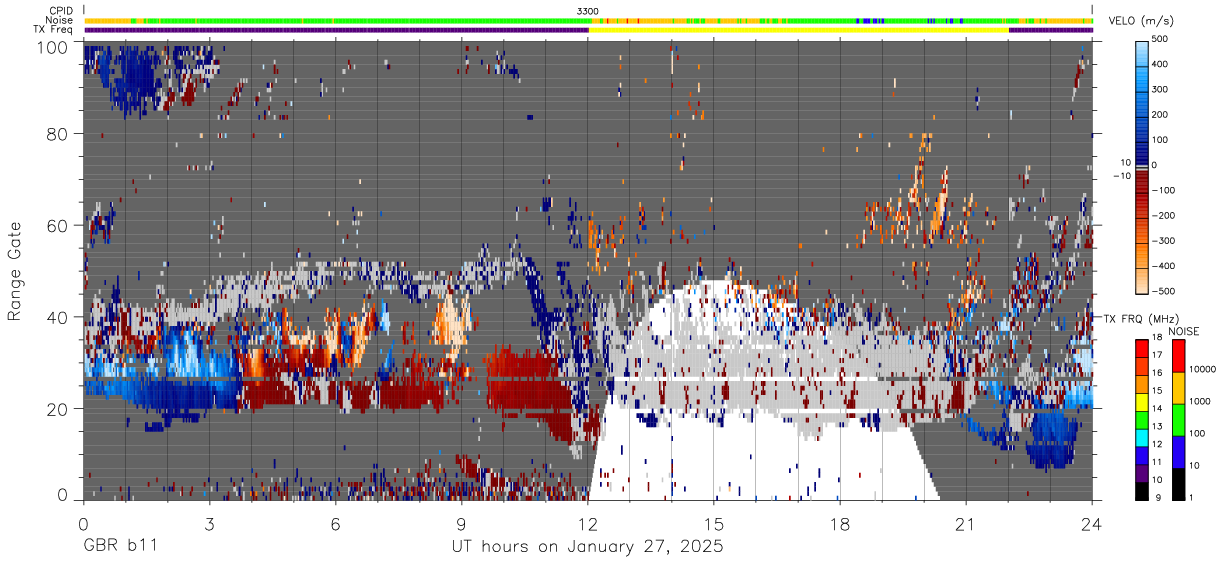Image resolution: width=1228 pixels, height=567 pixels.
Task: Click the -100 tick on velocity colorbar
Action: 1164,190
